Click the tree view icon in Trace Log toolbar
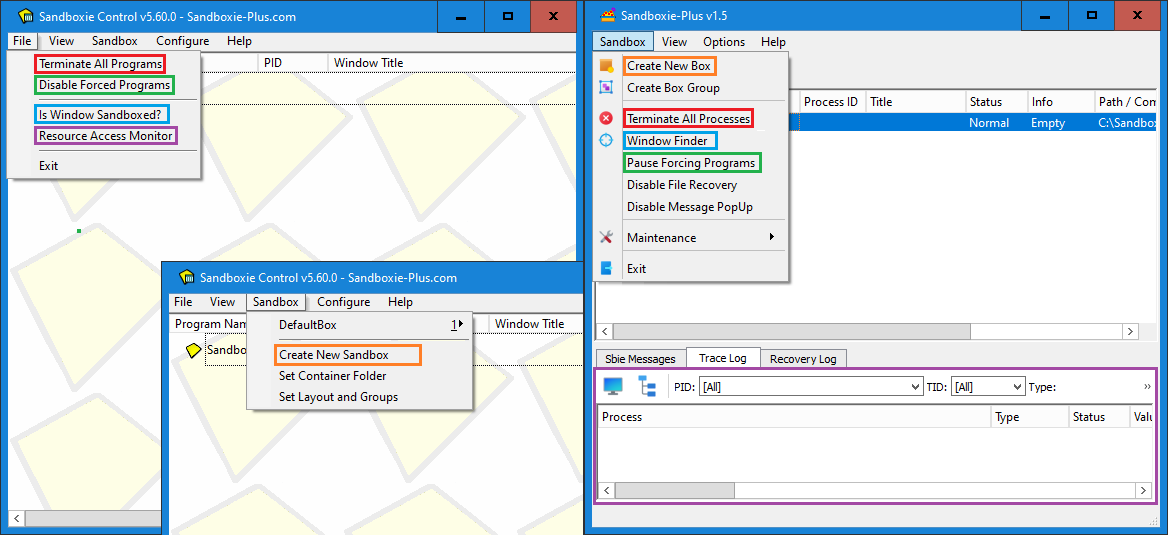 [x=647, y=386]
